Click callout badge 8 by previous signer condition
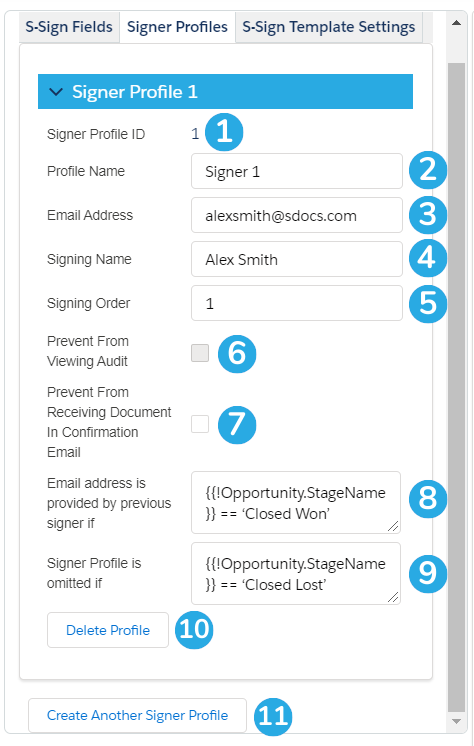This screenshot has height=746, width=474. tap(428, 498)
